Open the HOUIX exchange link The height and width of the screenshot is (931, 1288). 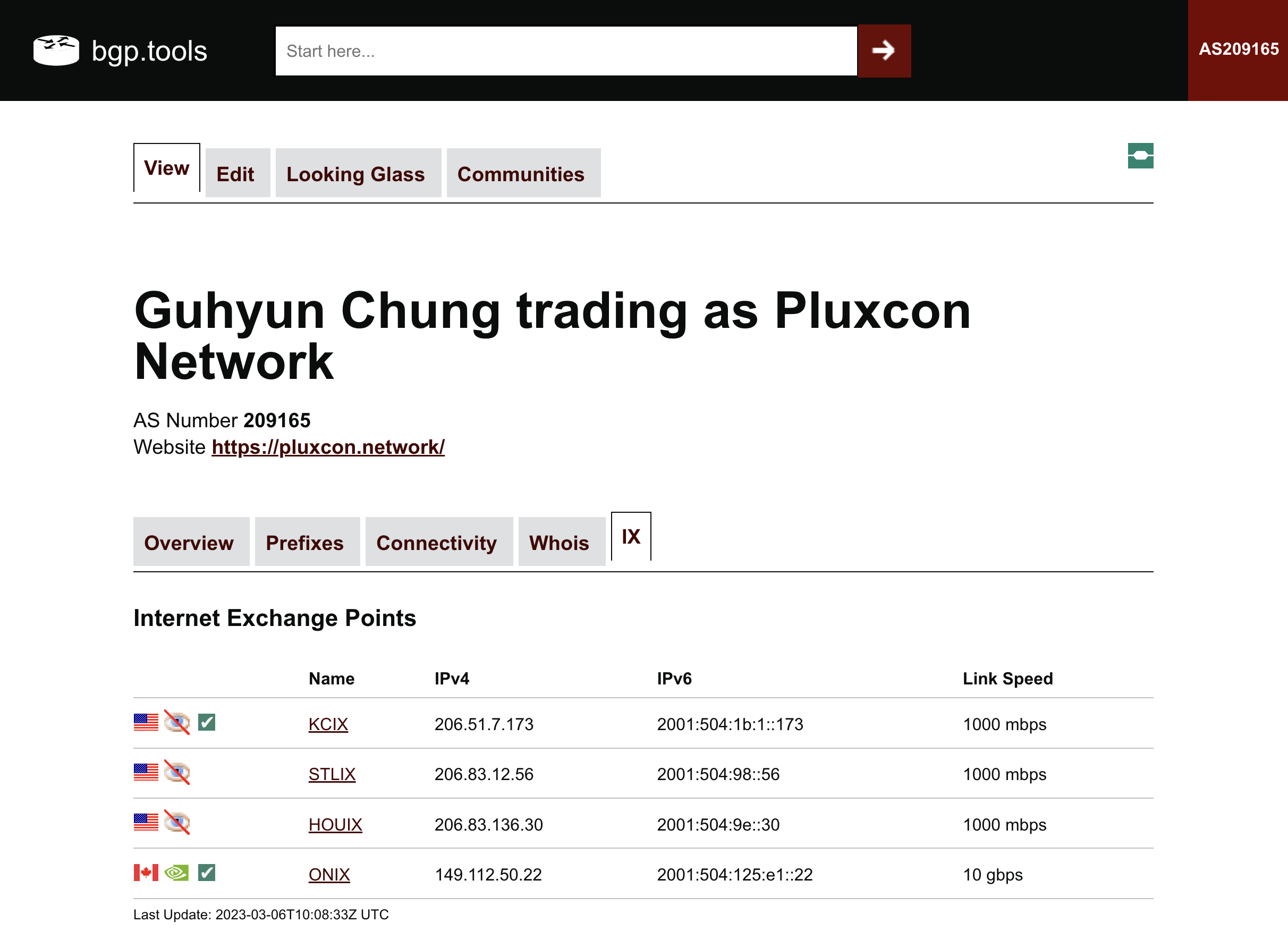coord(336,825)
